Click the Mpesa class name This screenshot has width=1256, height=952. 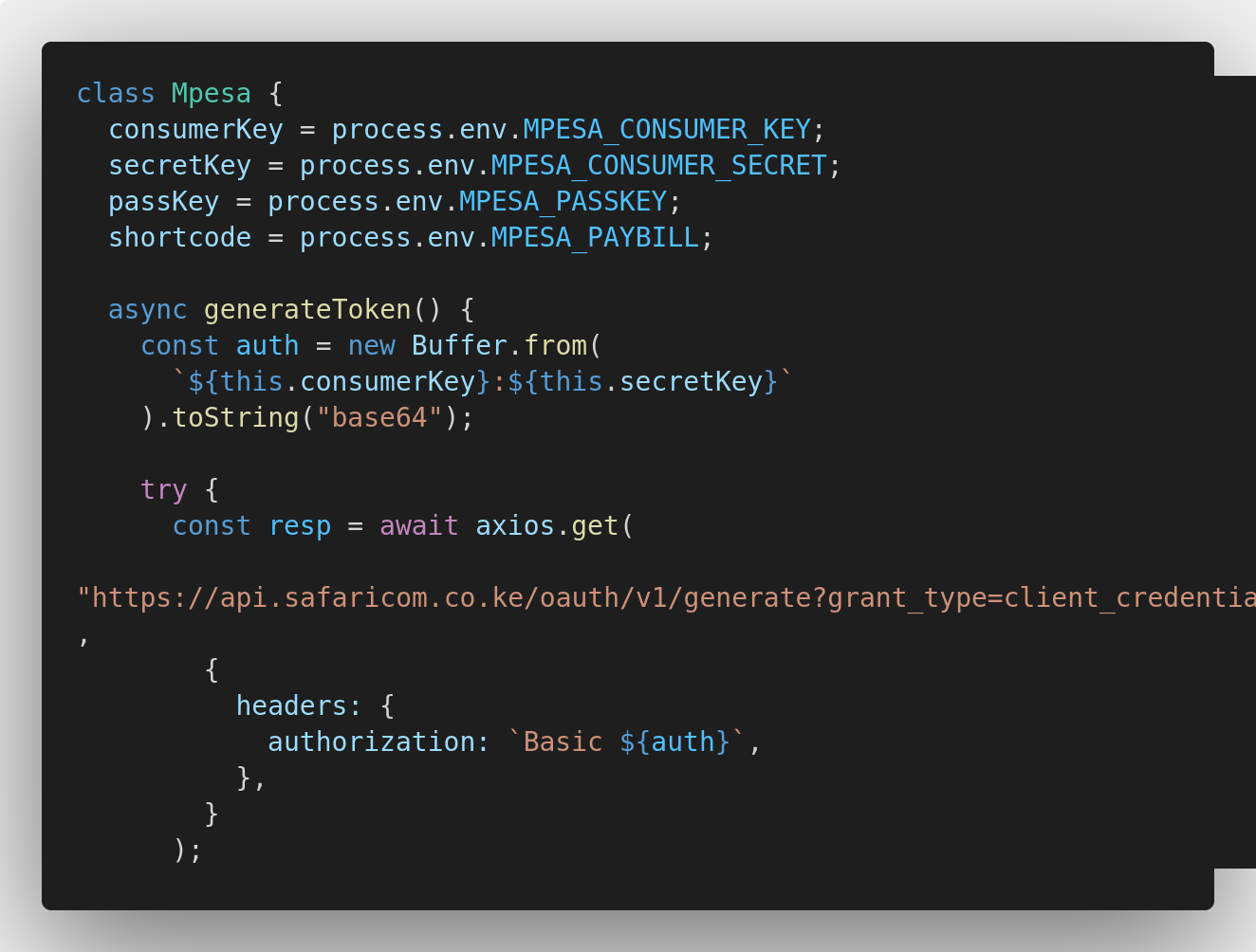click(x=211, y=94)
